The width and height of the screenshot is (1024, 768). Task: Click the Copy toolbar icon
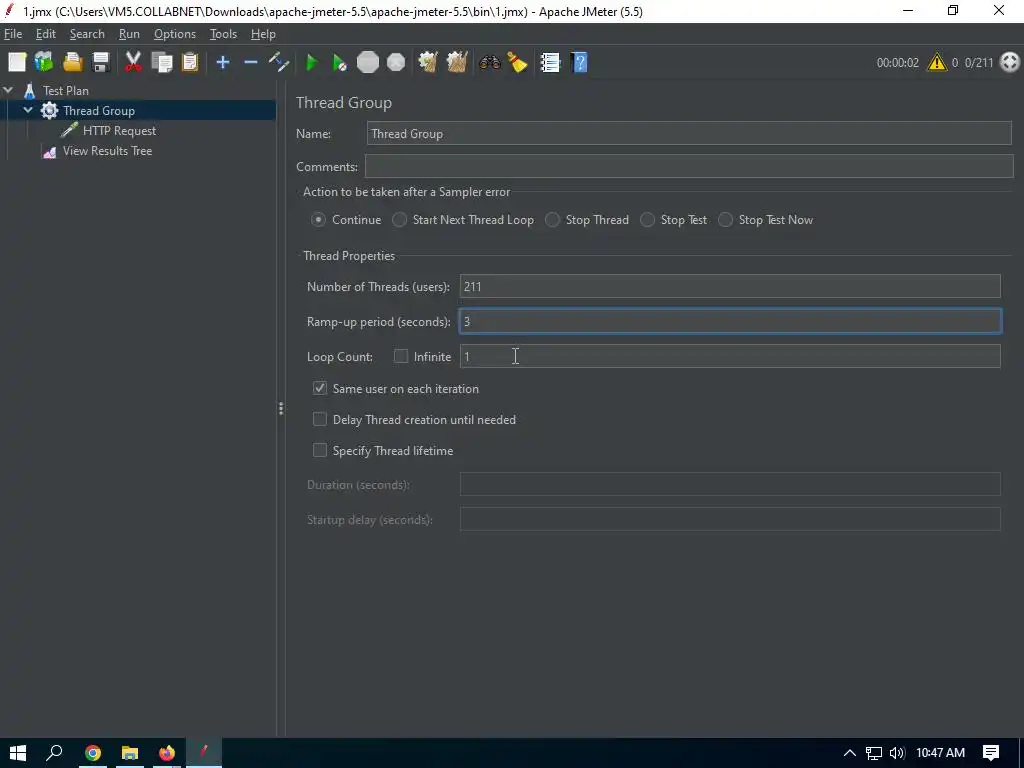click(162, 63)
